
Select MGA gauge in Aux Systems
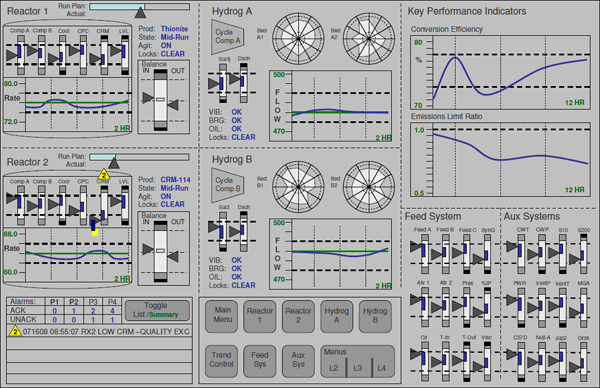point(583,307)
